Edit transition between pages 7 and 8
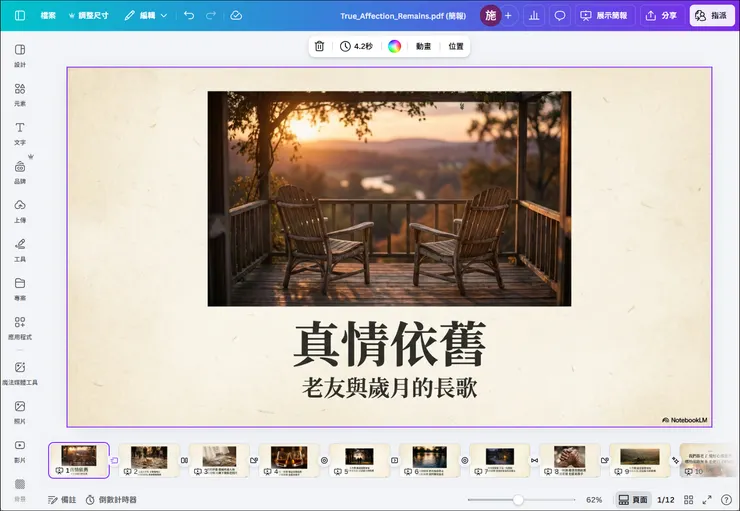Screen dimensions: 740x511 [x=535, y=460]
